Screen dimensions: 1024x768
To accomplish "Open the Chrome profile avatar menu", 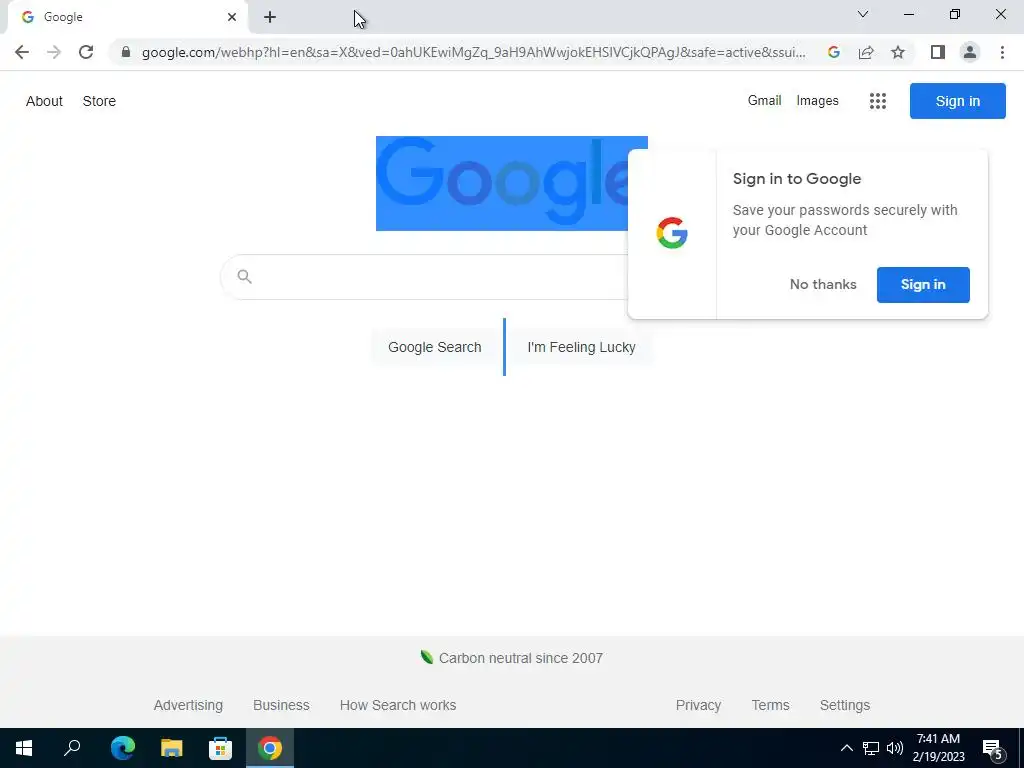I will [970, 52].
